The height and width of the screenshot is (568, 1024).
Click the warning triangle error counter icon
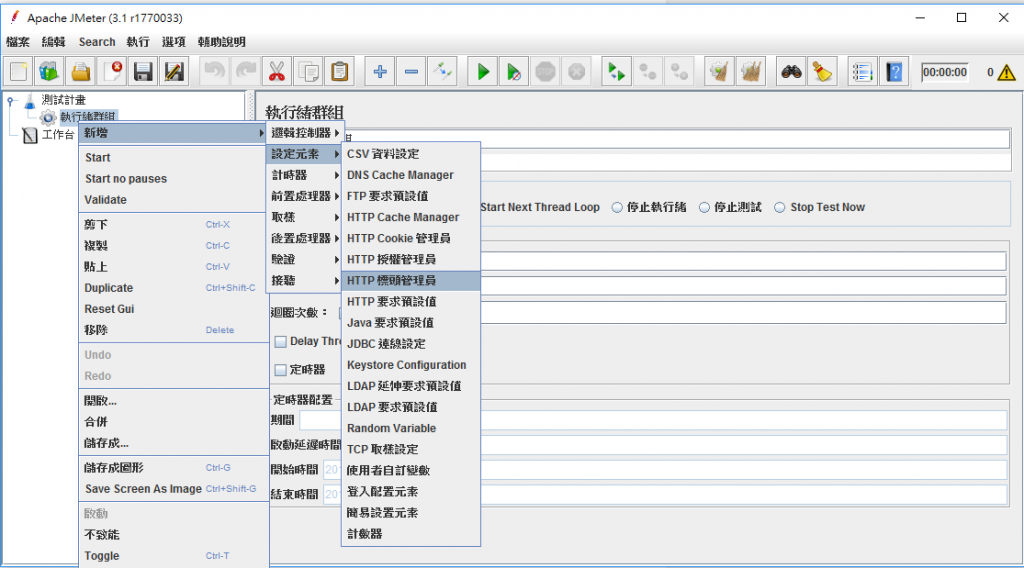pos(1007,72)
